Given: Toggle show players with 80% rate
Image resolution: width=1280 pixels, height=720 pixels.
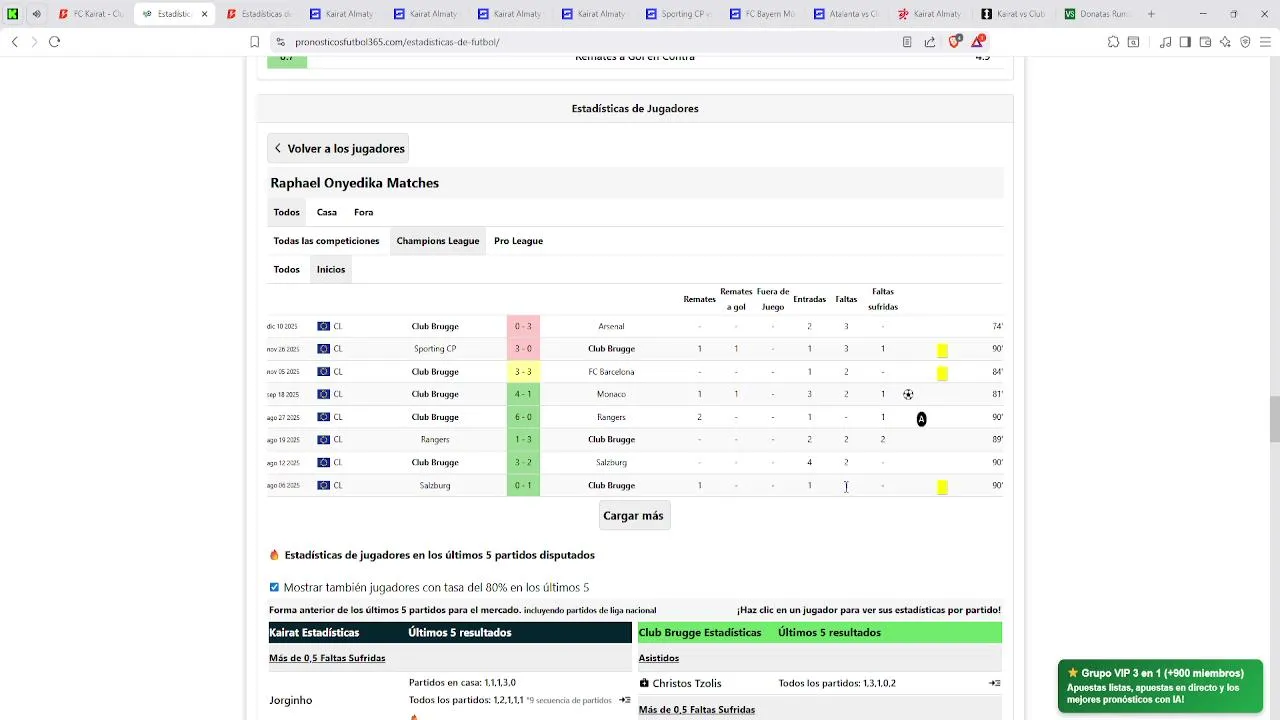Looking at the screenshot, I should coord(274,587).
